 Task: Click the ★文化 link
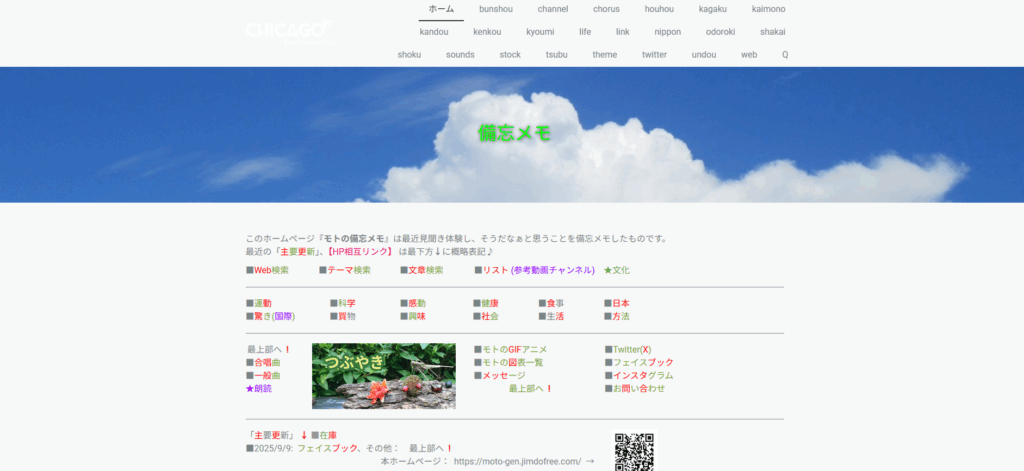(616, 270)
